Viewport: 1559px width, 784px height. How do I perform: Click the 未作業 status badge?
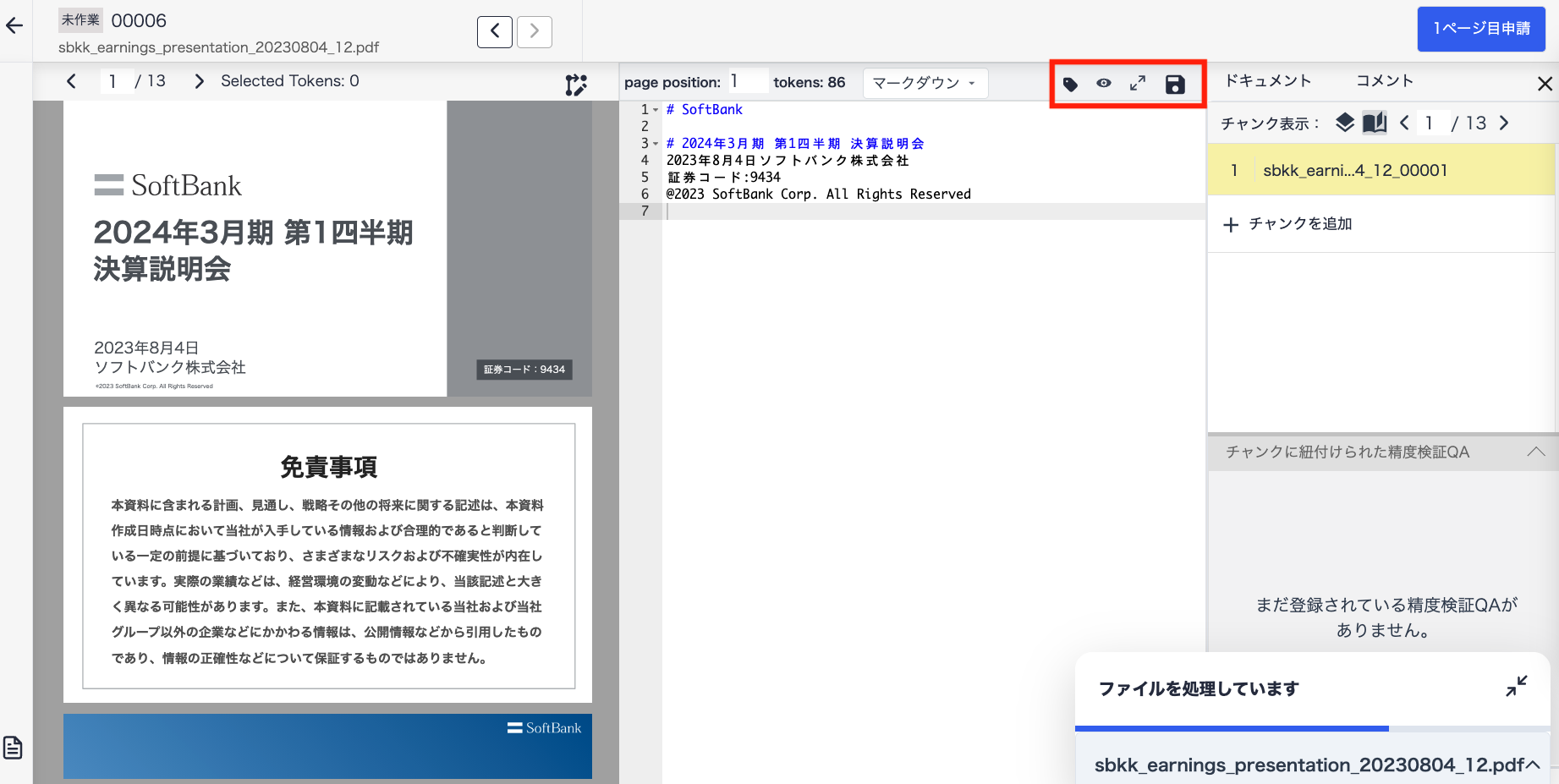(x=80, y=20)
